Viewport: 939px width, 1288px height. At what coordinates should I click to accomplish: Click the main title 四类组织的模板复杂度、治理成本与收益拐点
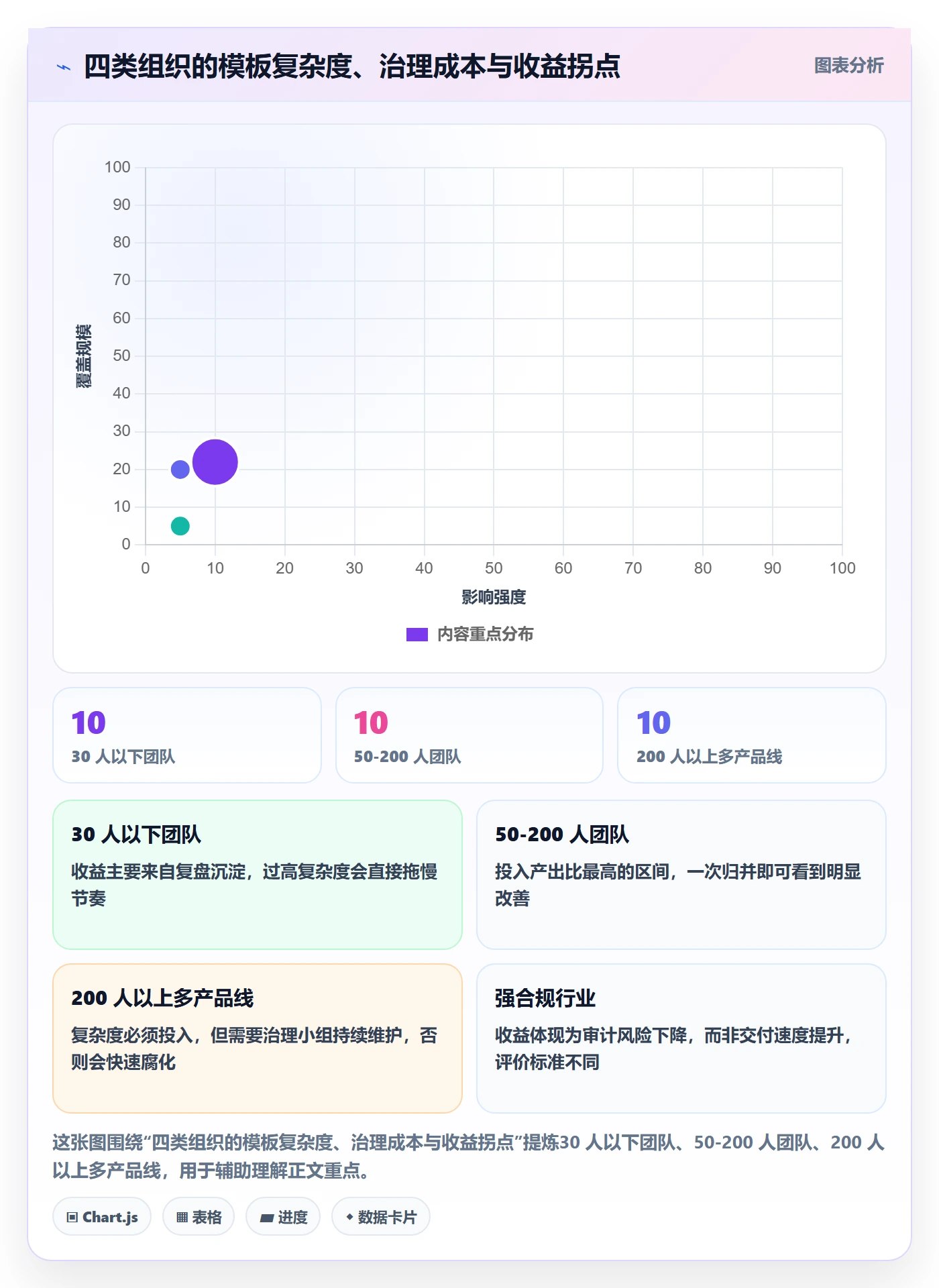click(352, 66)
